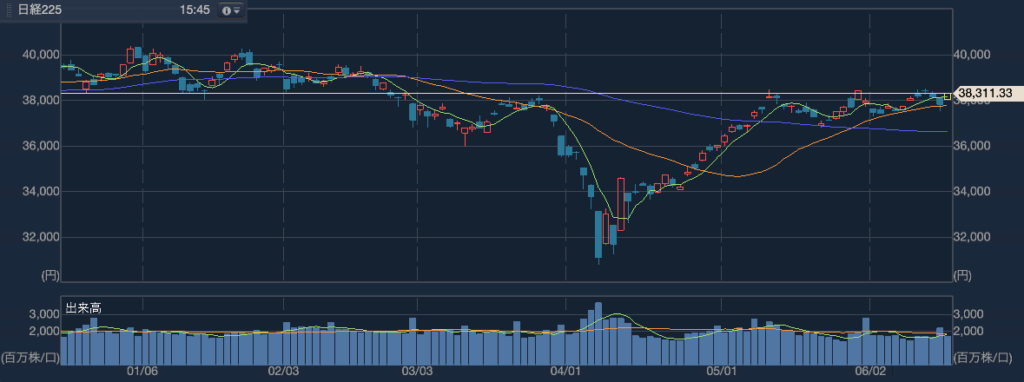1024x382 pixels.
Task: Click the left volume-axis 3,000 label
Action: (x=43, y=315)
